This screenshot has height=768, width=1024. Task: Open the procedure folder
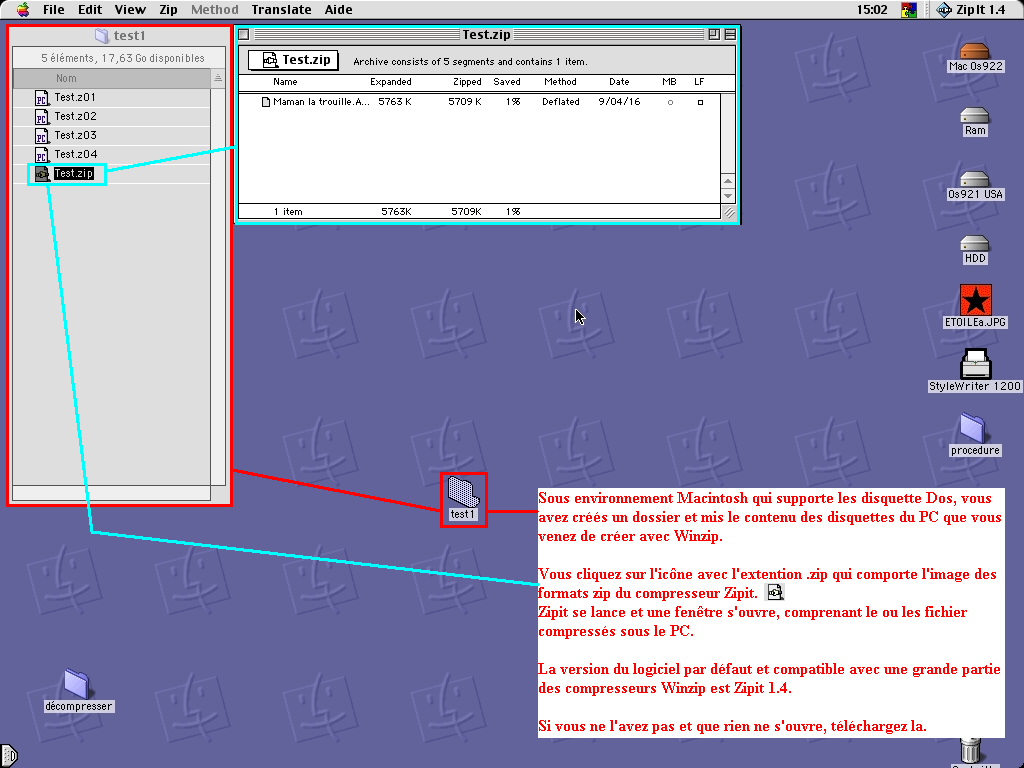pos(974,427)
